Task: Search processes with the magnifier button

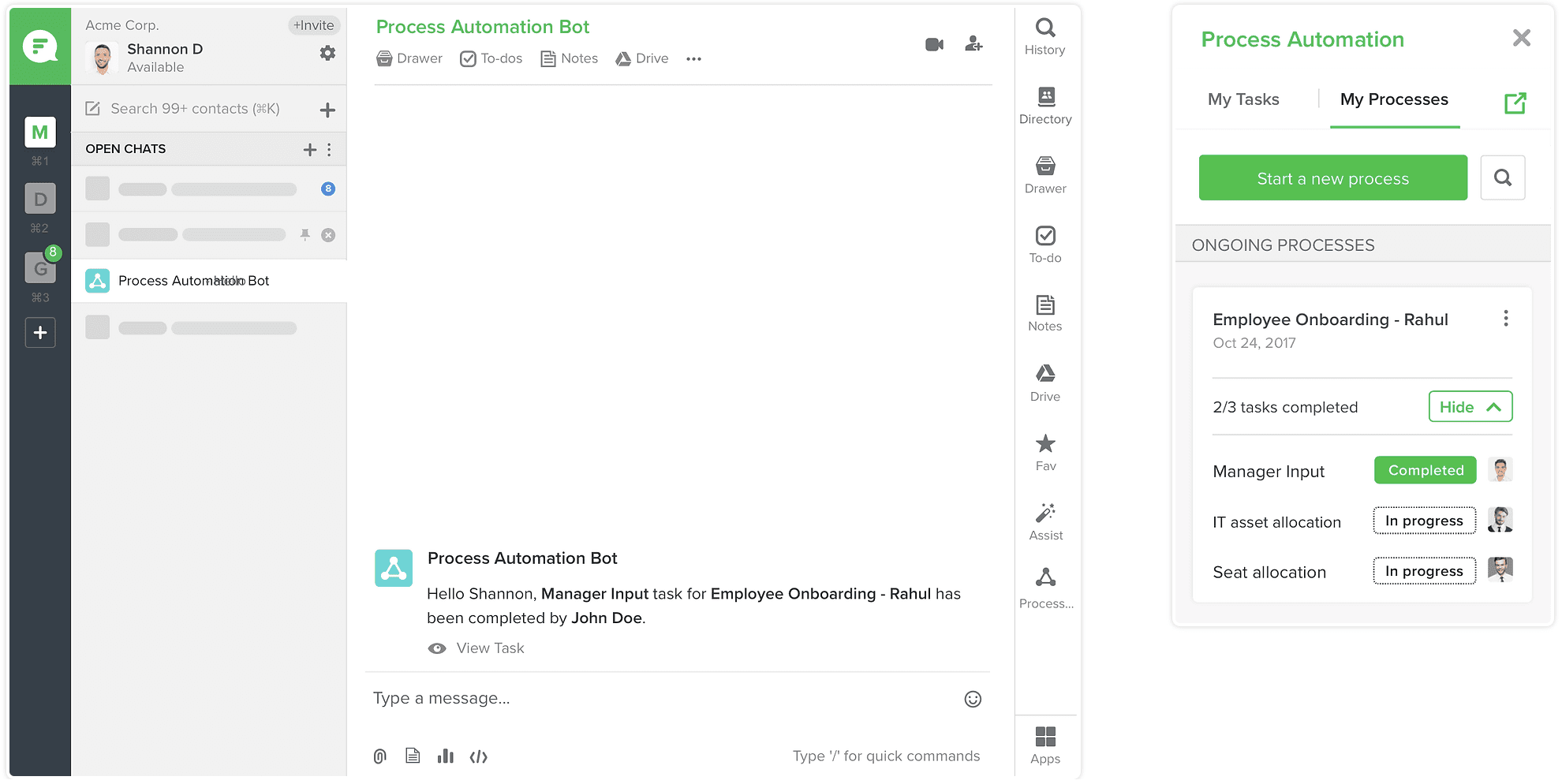Action: [1503, 177]
